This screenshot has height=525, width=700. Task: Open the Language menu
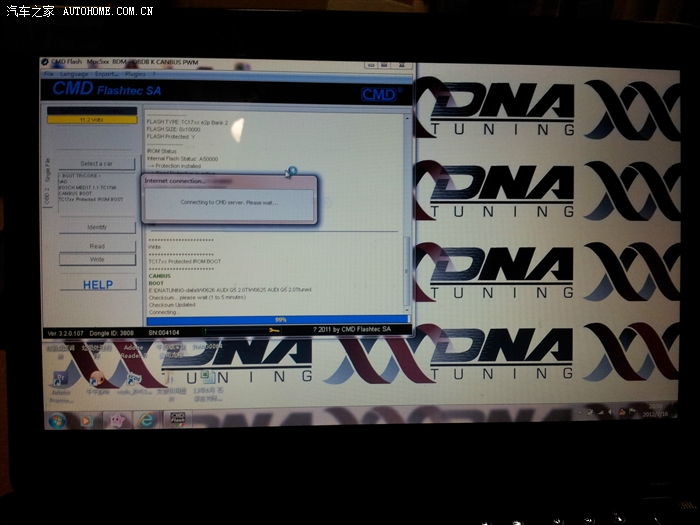(74, 74)
